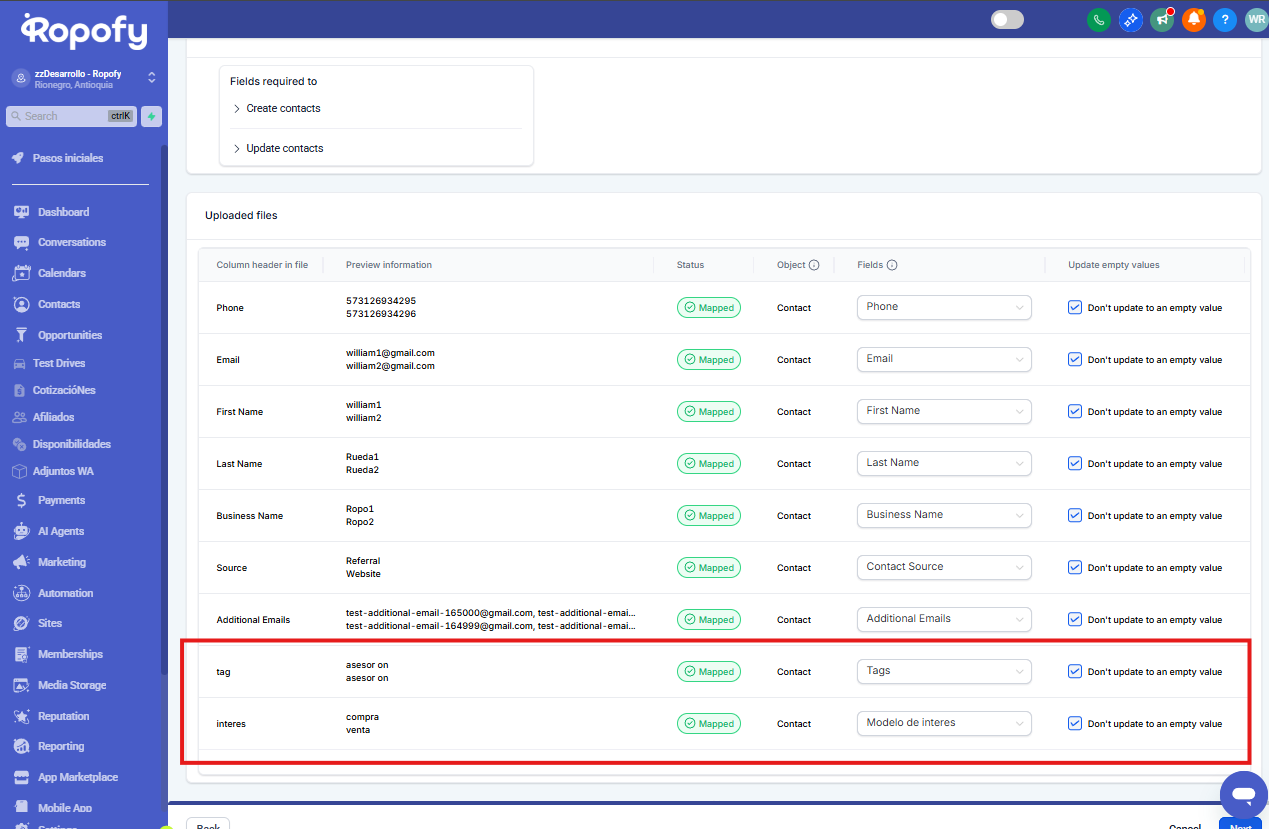Click the megaphone announcements icon
The image size is (1269, 829).
coord(1162,20)
